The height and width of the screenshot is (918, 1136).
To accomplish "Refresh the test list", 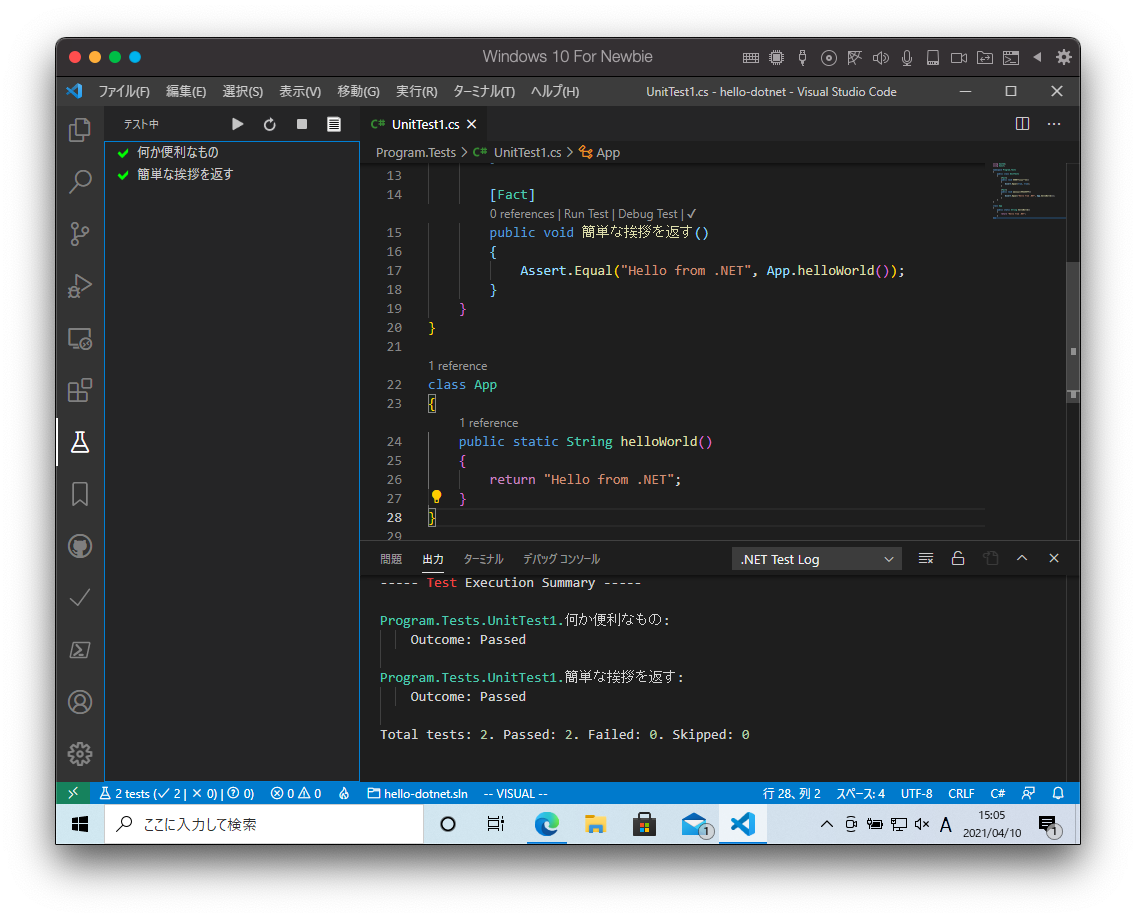I will (x=270, y=124).
